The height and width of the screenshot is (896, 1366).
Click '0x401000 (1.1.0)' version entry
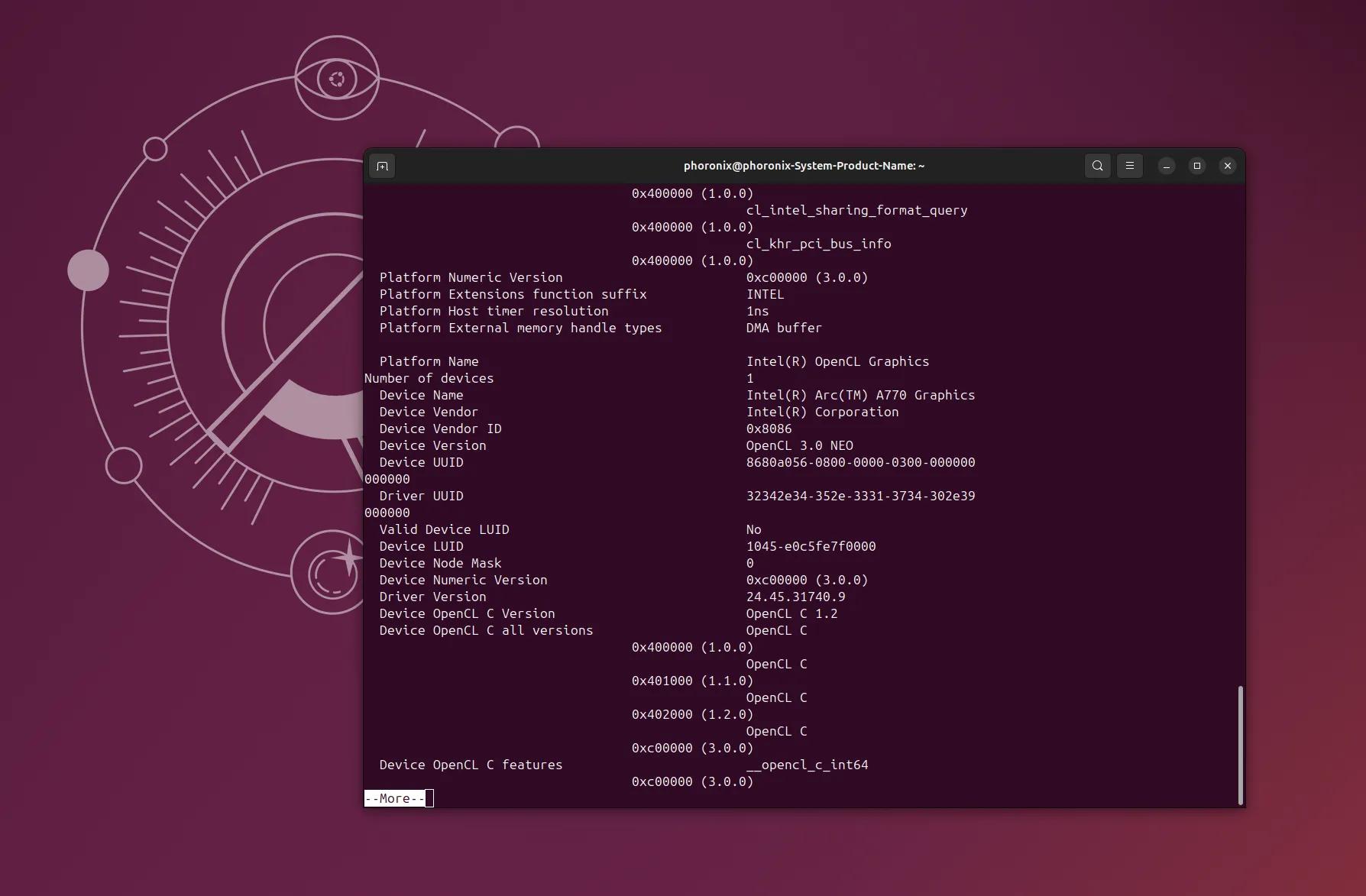(x=692, y=681)
